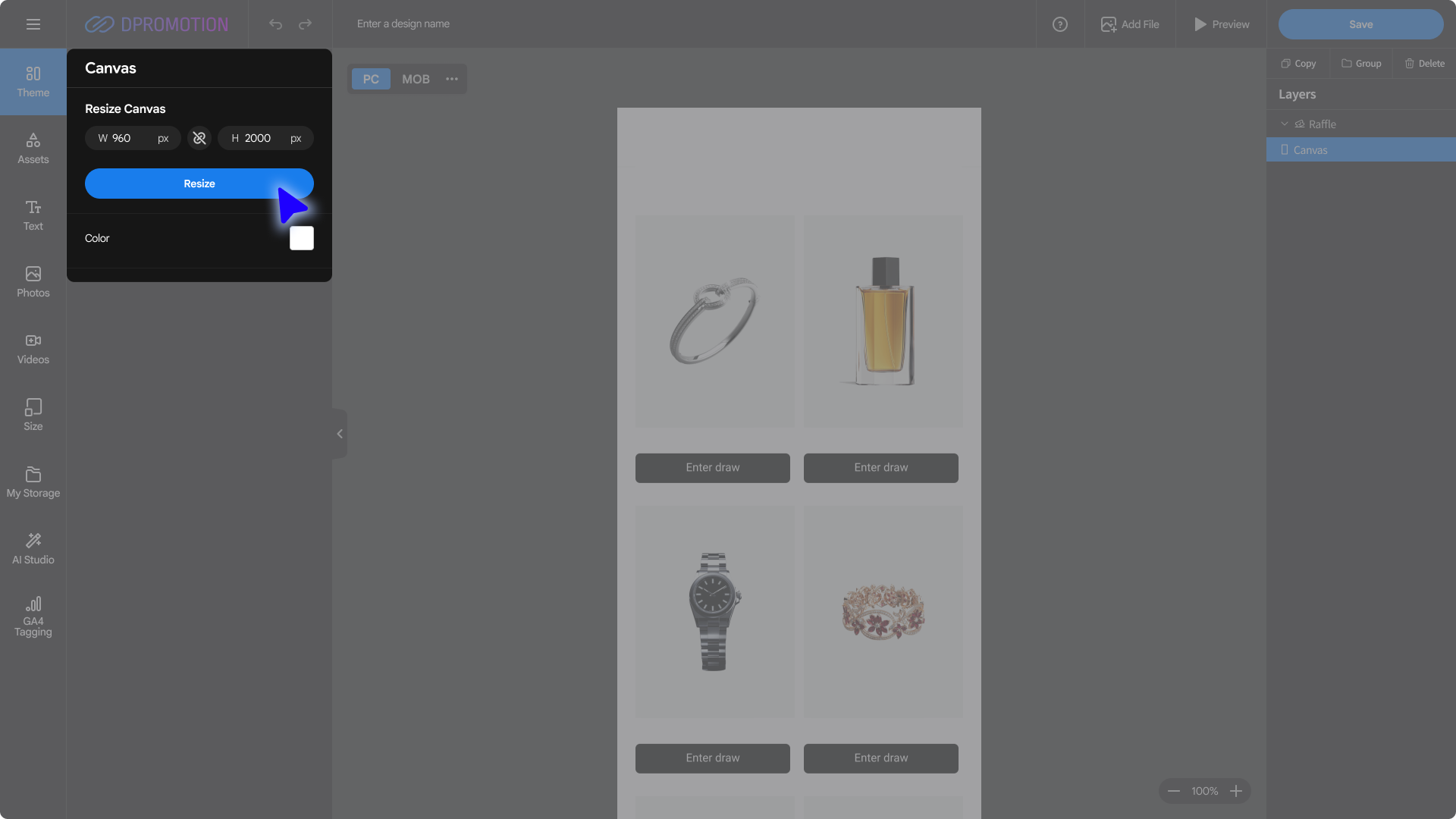Open the Videos panel
This screenshot has width=1456, height=819.
33,349
